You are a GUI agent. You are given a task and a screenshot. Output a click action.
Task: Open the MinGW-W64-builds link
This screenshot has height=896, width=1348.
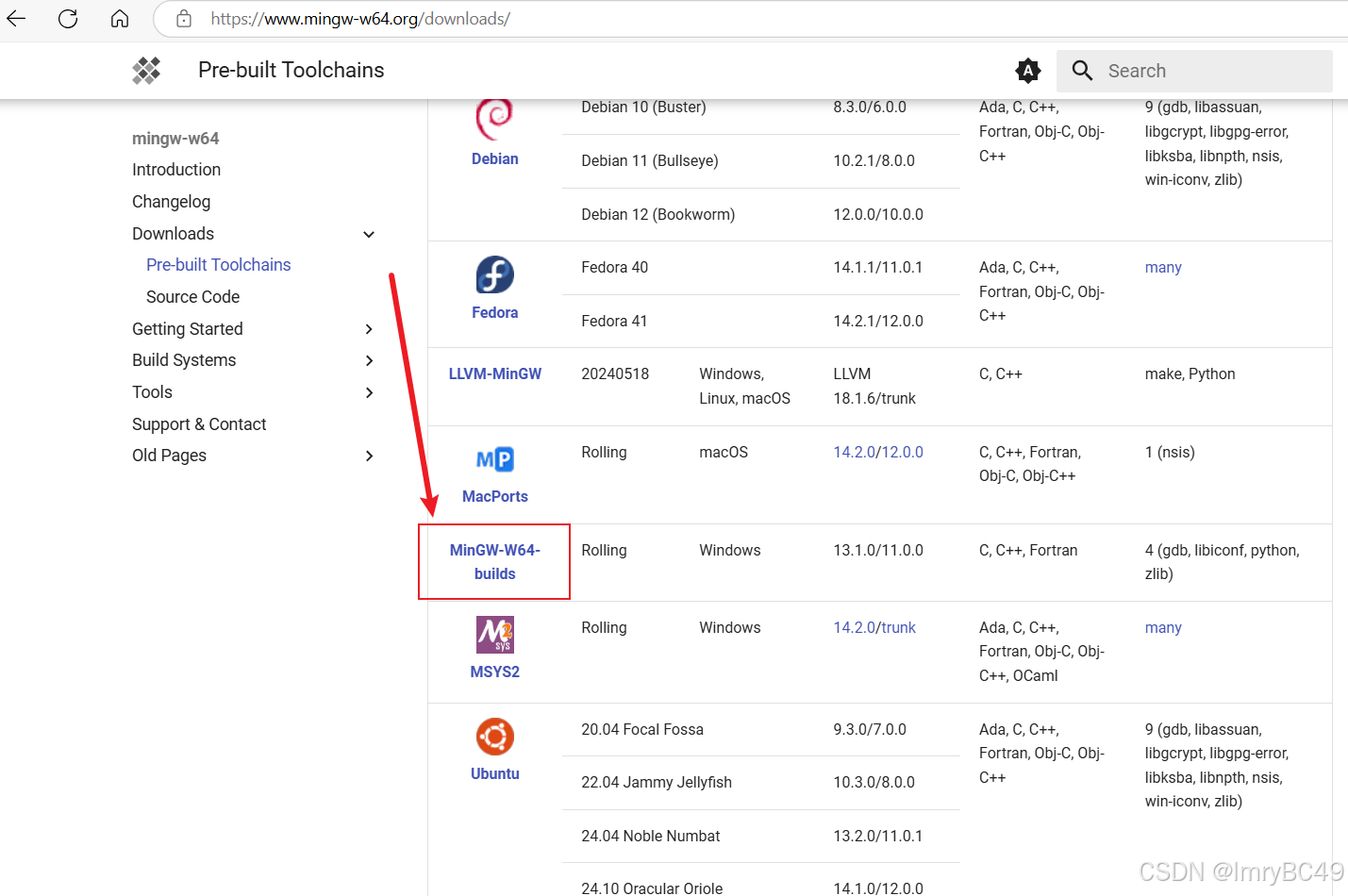(495, 562)
